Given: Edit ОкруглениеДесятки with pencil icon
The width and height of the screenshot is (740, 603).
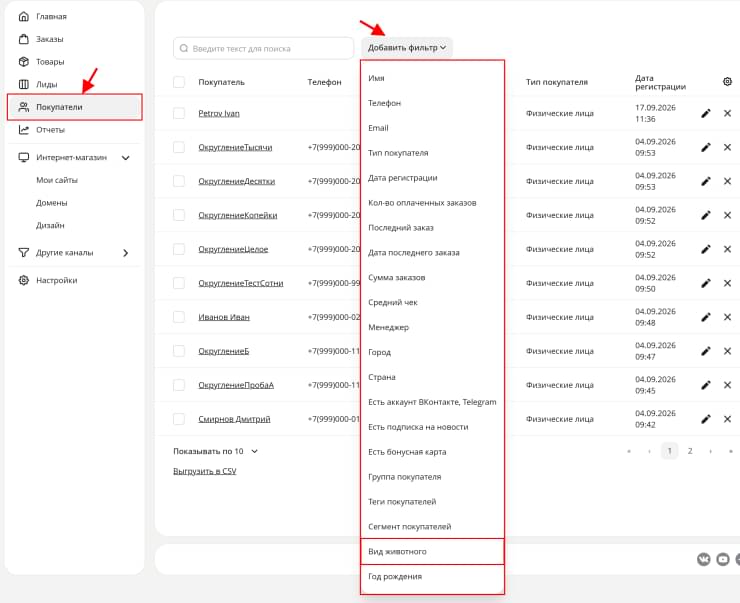Looking at the screenshot, I should point(706,181).
